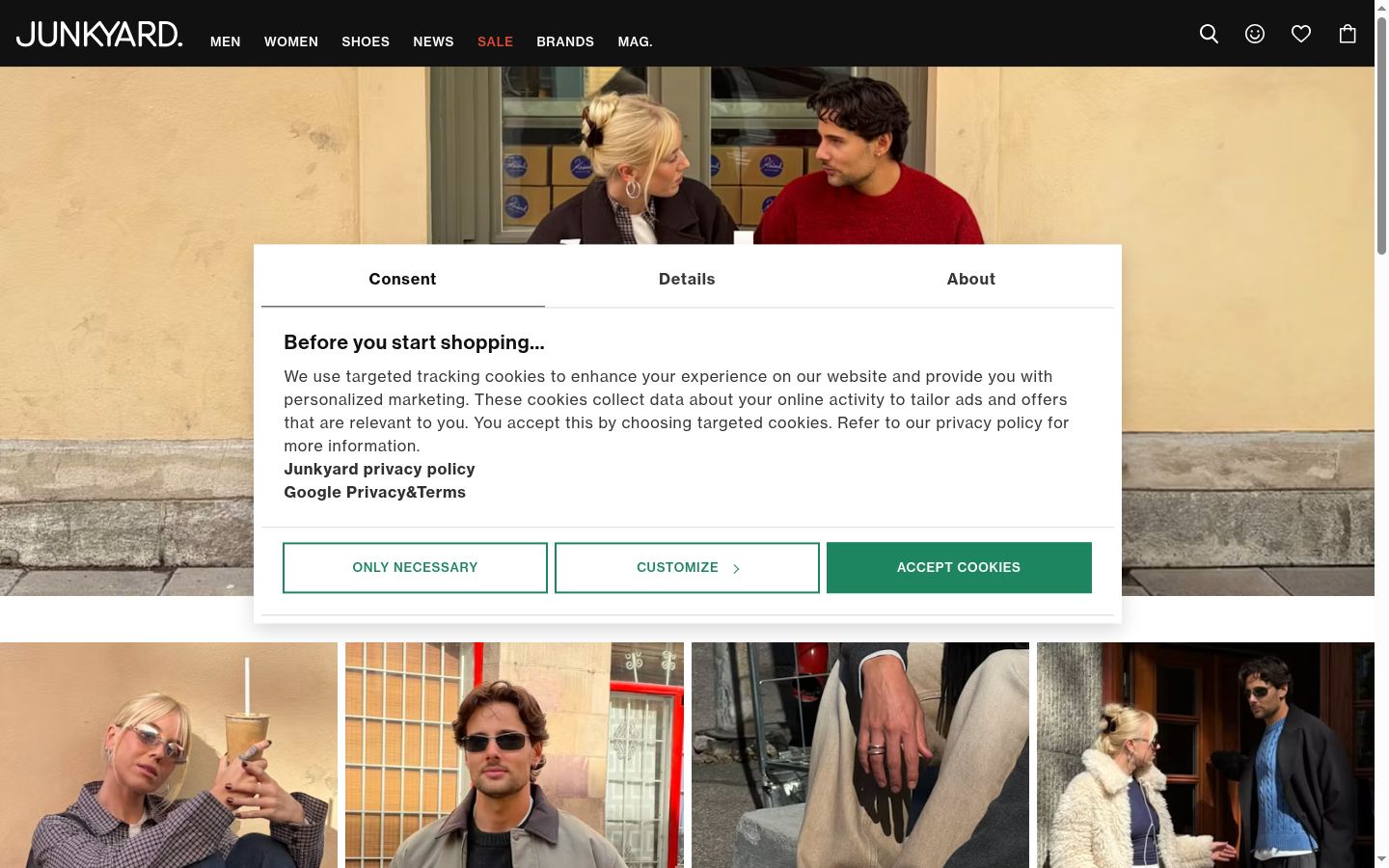Open the red SALE link
Viewport: 1389px width, 868px height.
[x=495, y=41]
